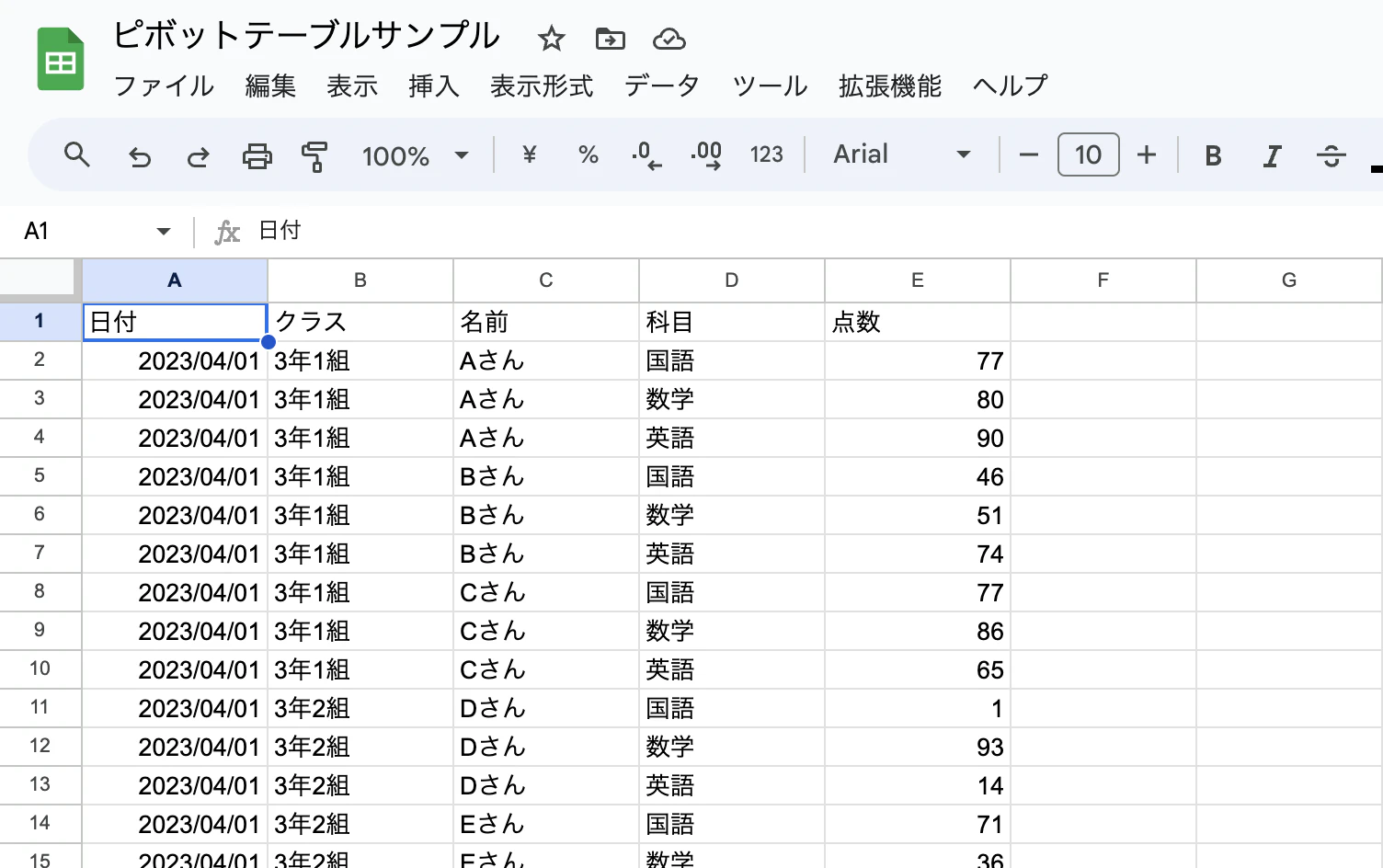Open the Arial font dropdown

899,154
